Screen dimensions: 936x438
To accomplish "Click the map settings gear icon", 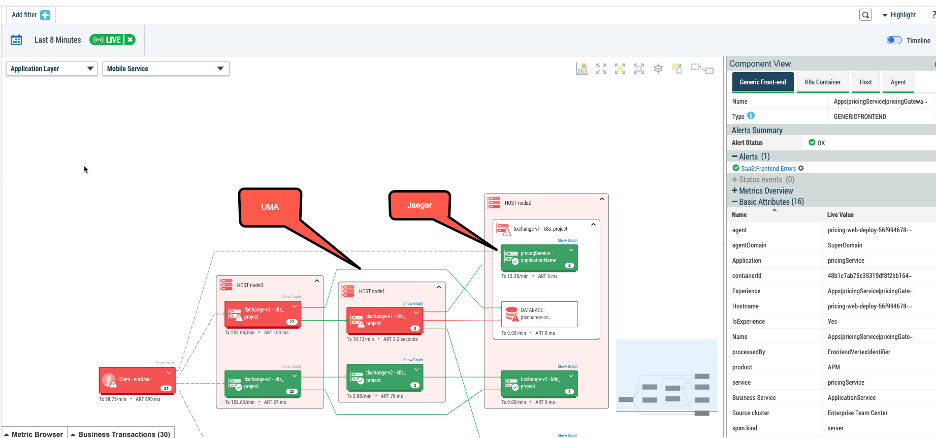I will pos(658,69).
